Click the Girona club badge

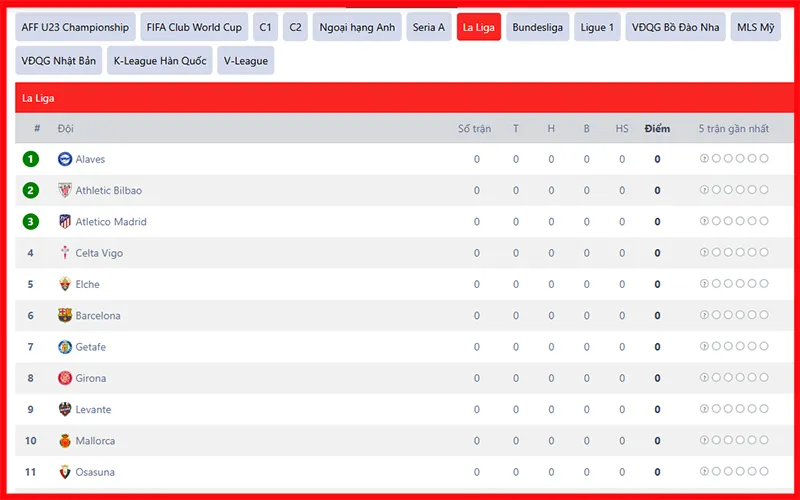(x=65, y=378)
